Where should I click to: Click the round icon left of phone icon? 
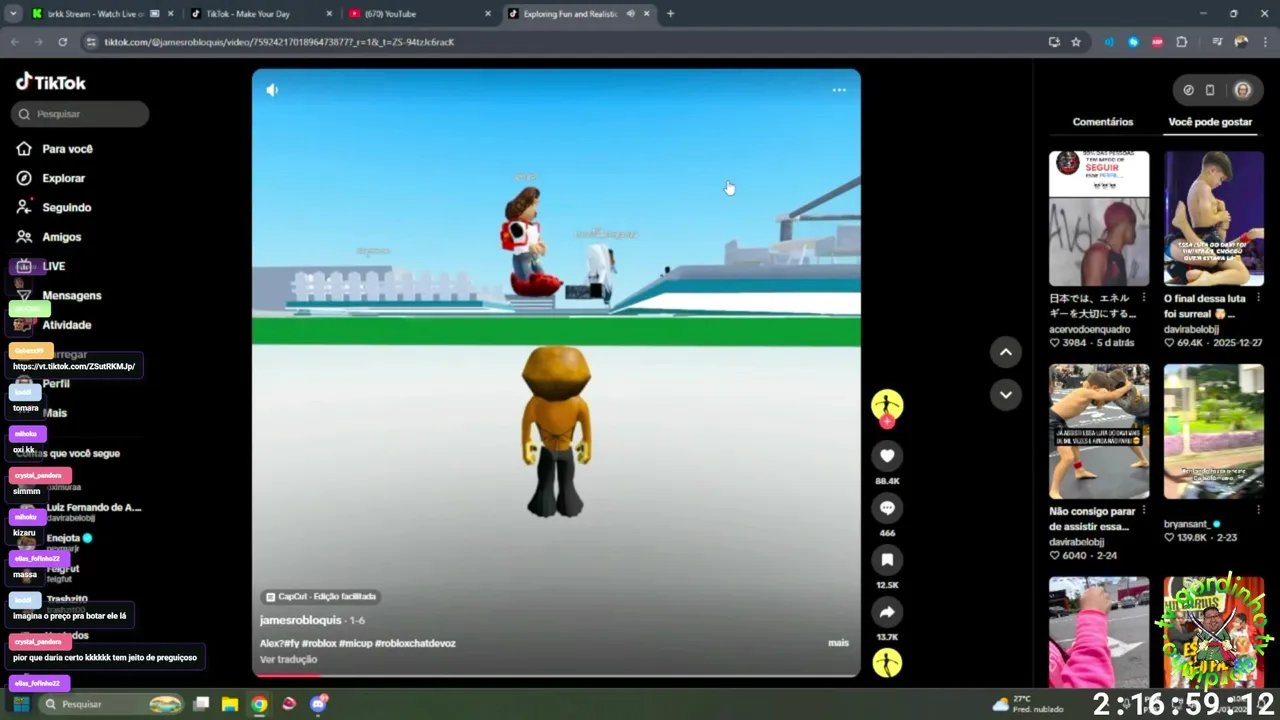(1188, 90)
